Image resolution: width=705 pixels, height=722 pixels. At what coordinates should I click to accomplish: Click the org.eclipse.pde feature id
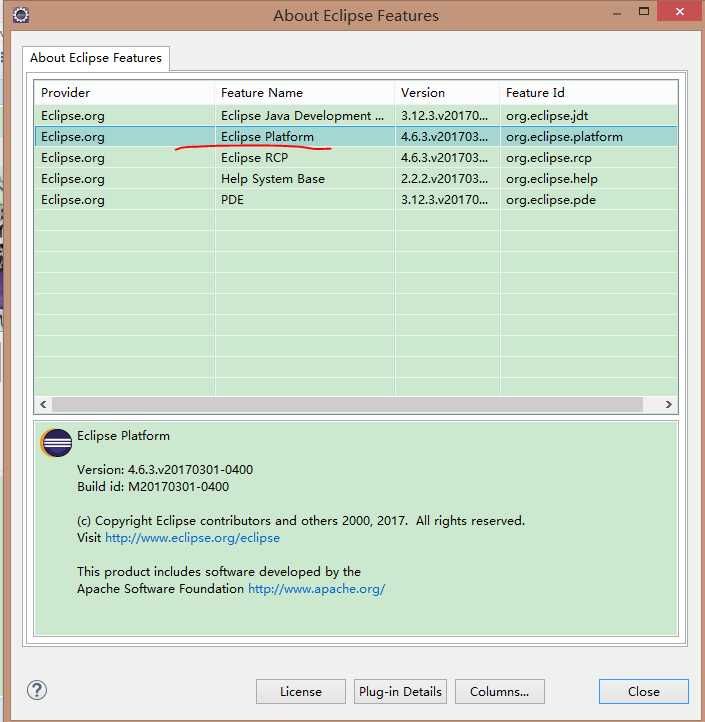551,200
